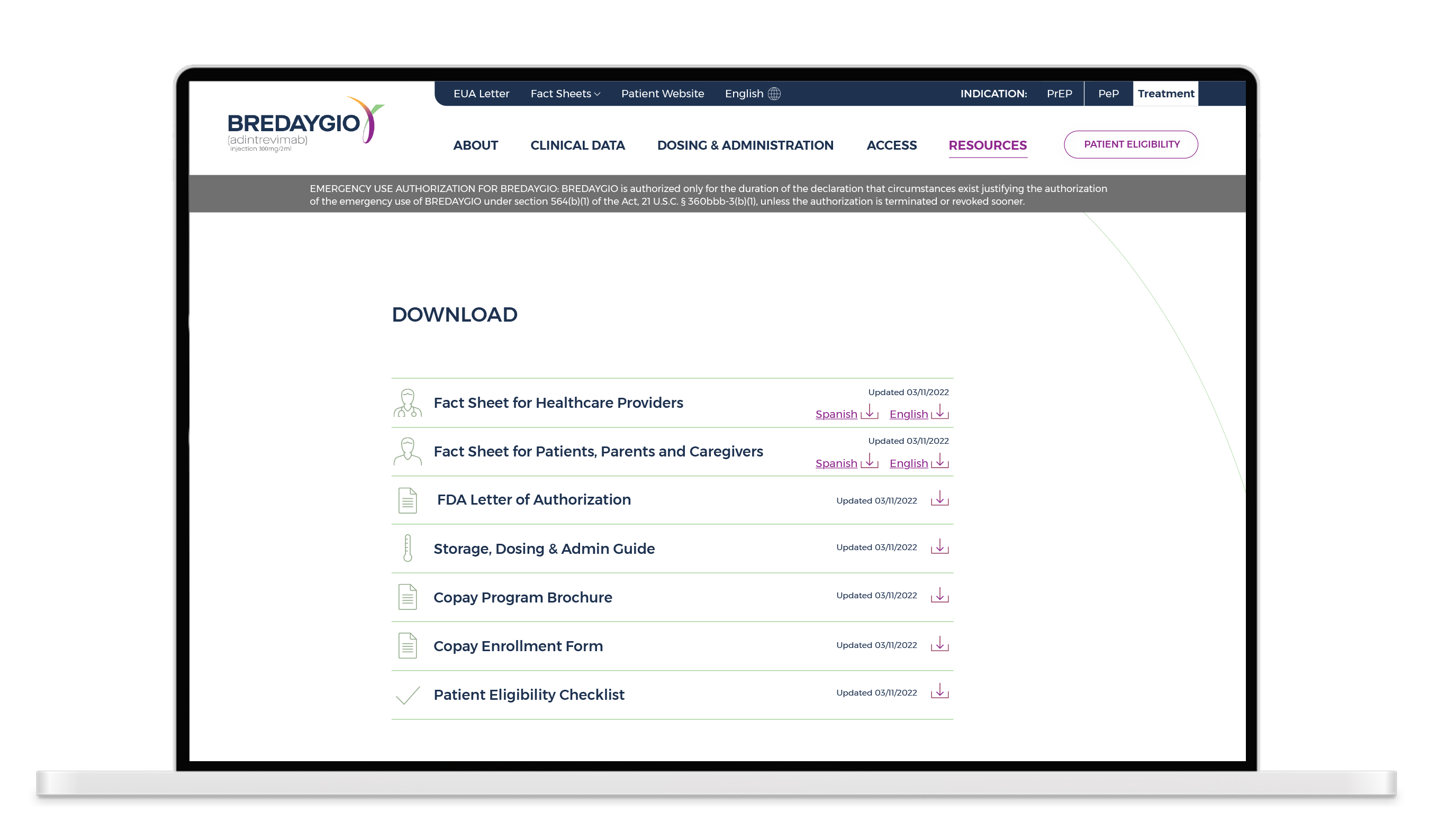Select the Treatment indication
Screen dimensions: 1429x840
[x=1165, y=94]
